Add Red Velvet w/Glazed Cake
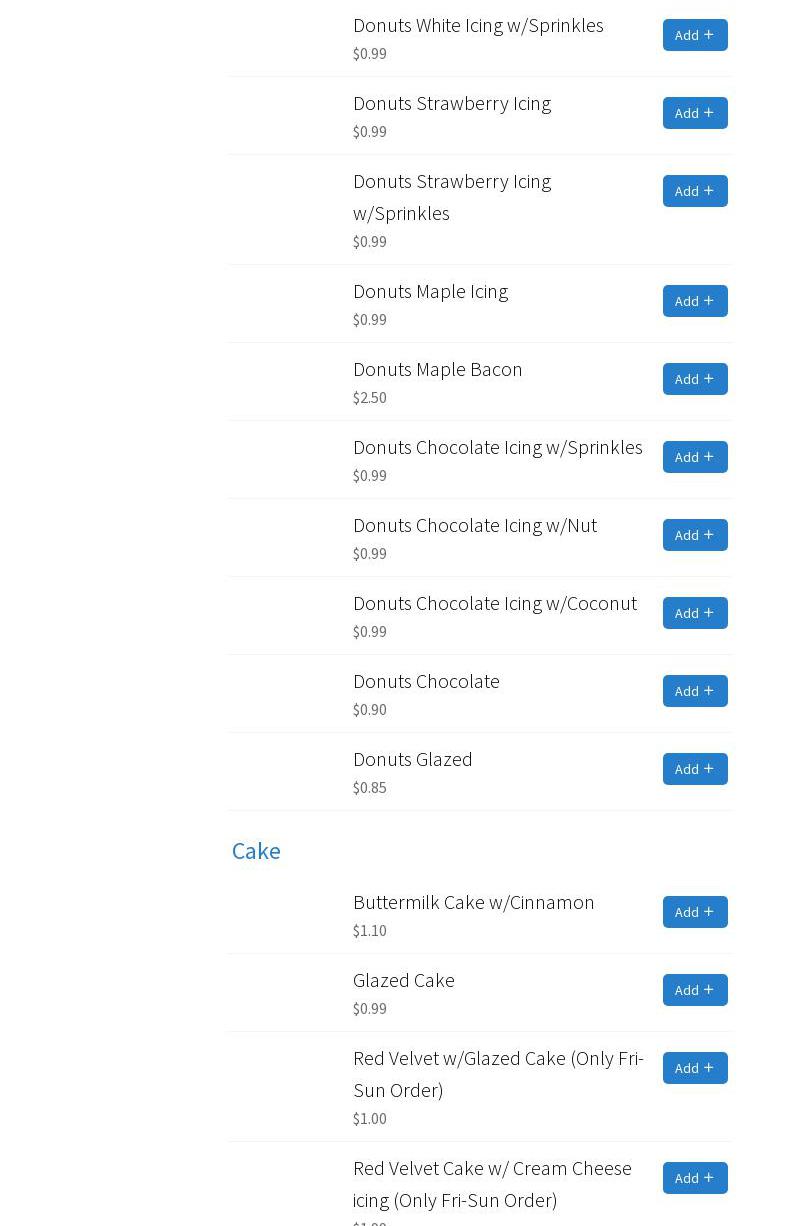The width and height of the screenshot is (785, 1226). coord(694,1068)
